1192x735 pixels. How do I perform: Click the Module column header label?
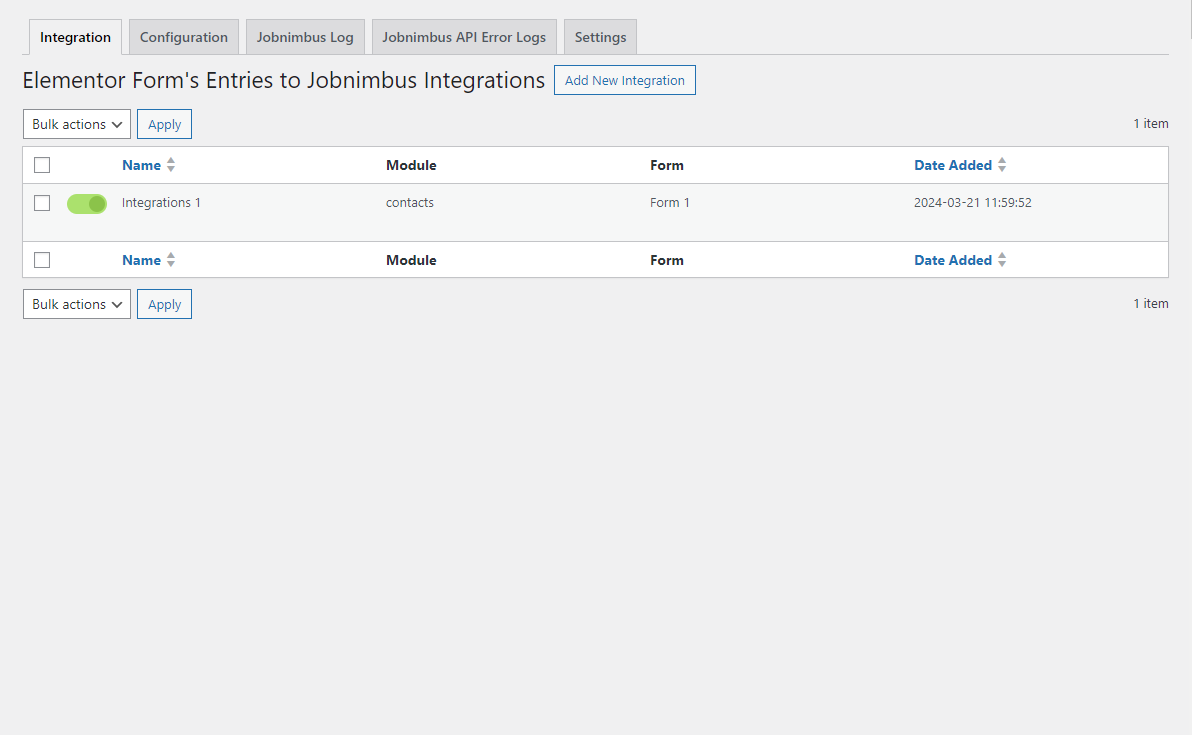tap(411, 165)
